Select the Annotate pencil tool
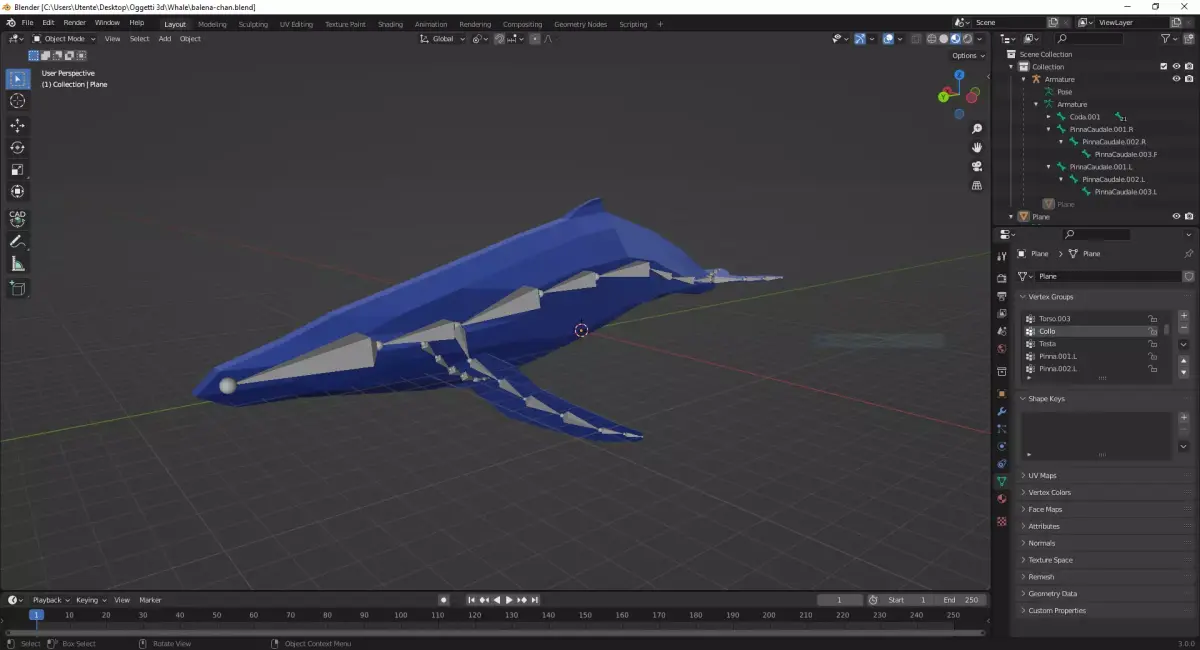The width and height of the screenshot is (1200, 650). pos(17,241)
